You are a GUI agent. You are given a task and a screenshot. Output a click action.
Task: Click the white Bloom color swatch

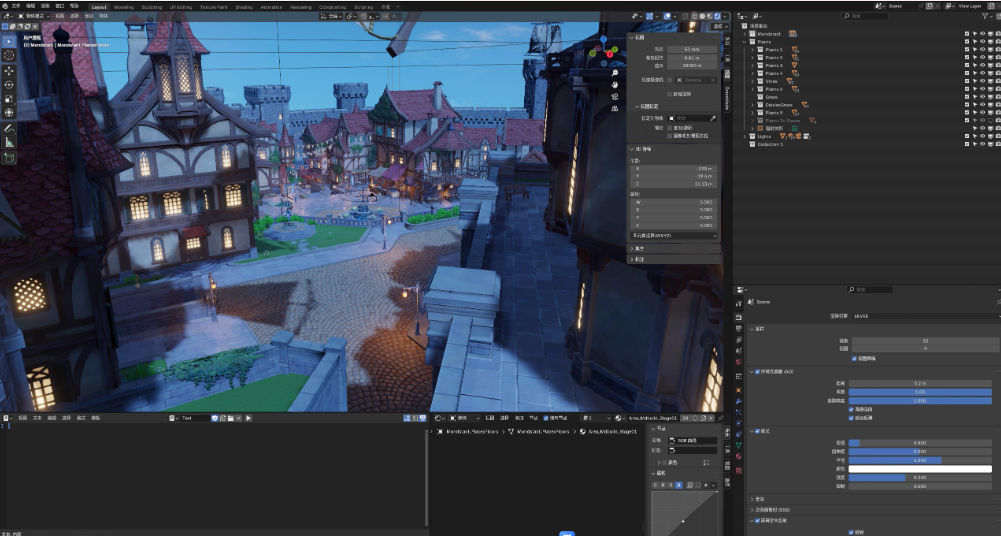(x=920, y=468)
